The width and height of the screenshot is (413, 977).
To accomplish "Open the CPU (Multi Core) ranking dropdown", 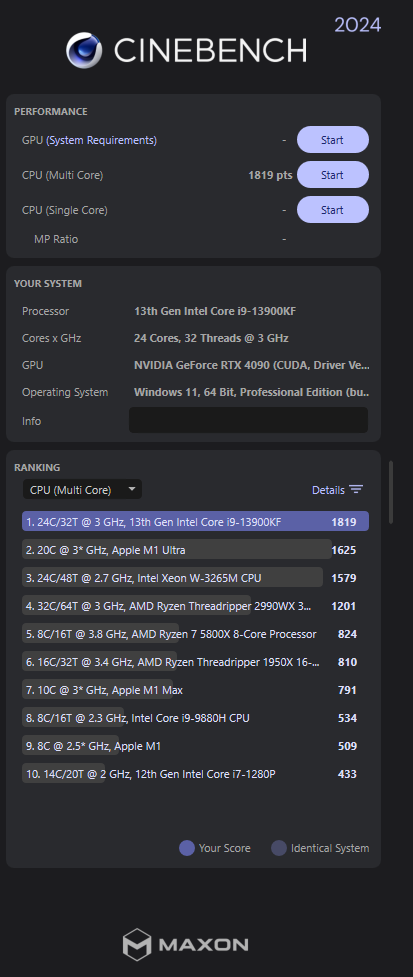I will (82, 490).
